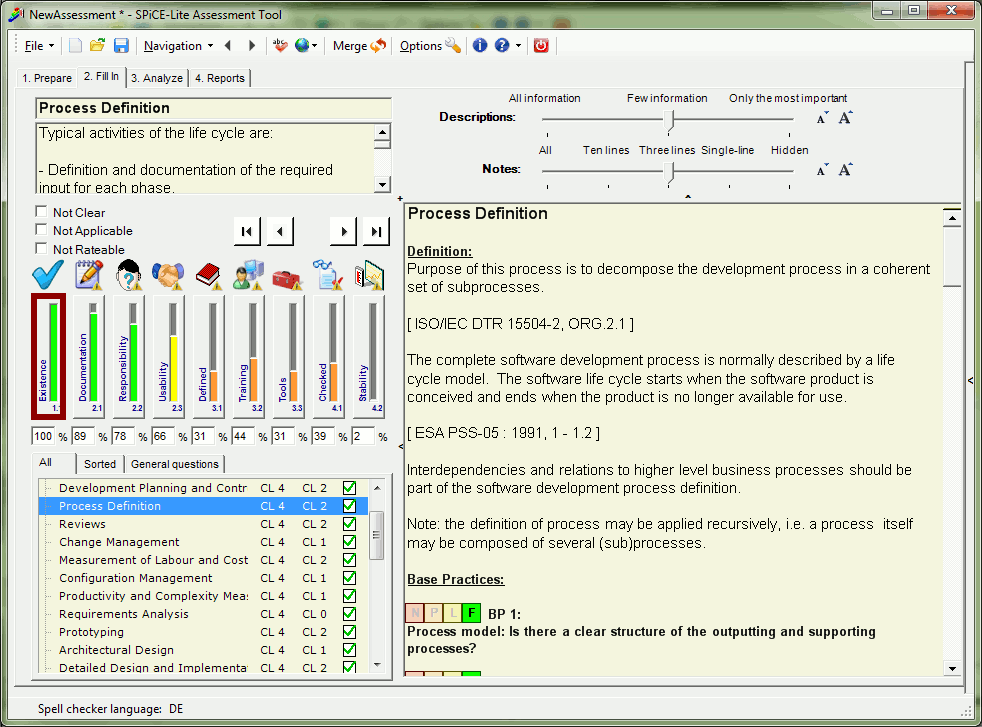Click F rating for BP 1
982x727 pixels.
pos(471,612)
